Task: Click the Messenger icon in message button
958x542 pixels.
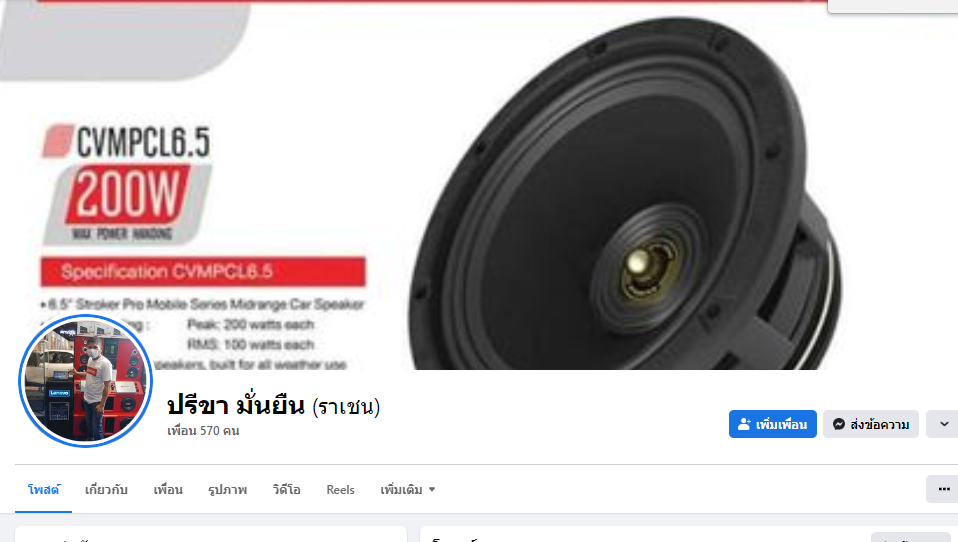Action: 839,424
